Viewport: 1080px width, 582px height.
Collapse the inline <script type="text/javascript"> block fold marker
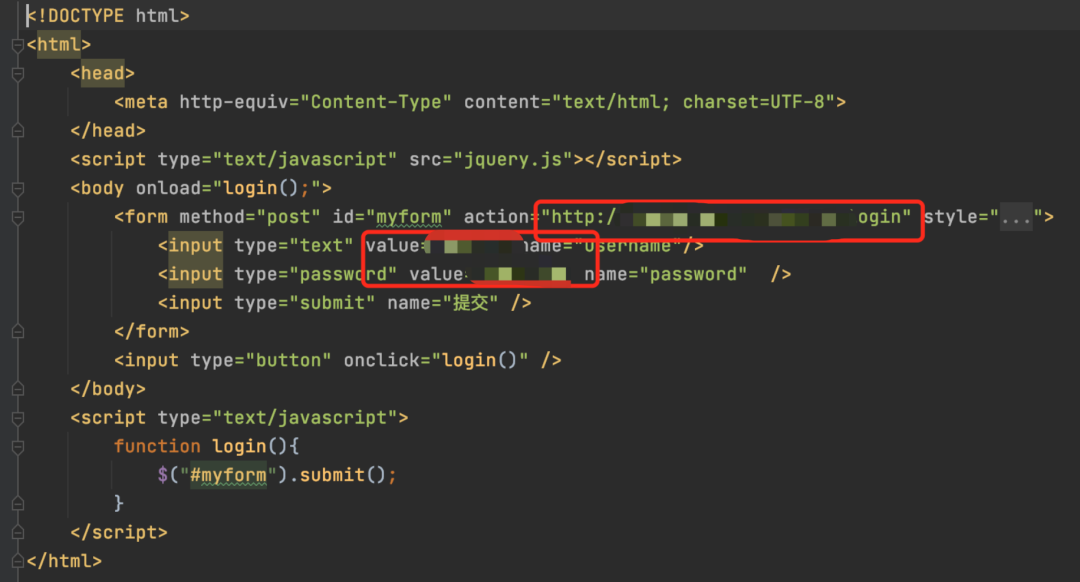coord(18,418)
